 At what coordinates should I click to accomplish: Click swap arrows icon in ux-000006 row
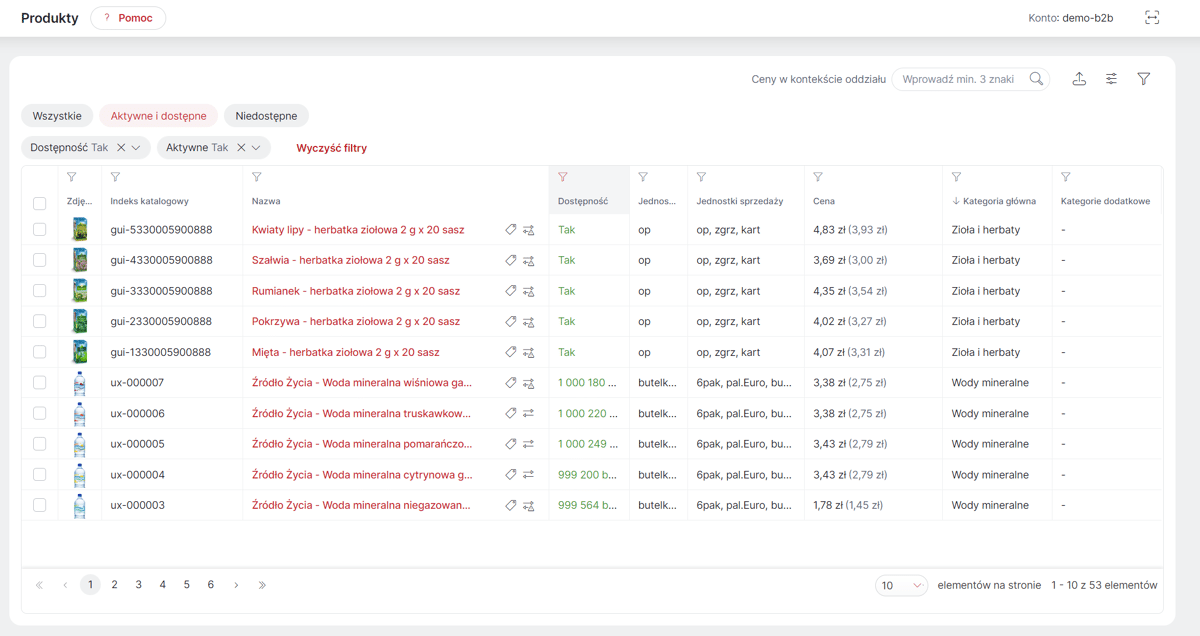click(529, 413)
